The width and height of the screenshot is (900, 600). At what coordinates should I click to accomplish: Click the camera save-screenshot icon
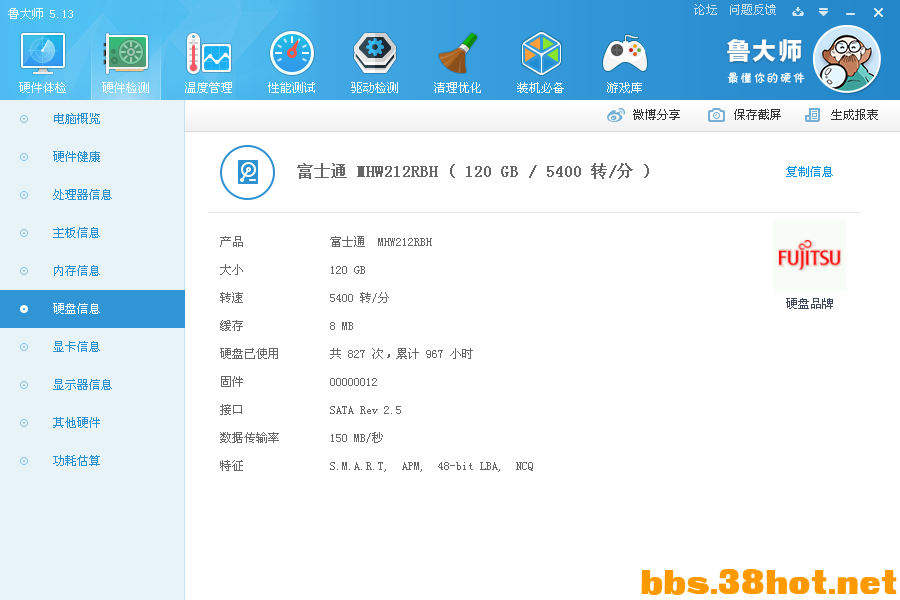coord(716,115)
